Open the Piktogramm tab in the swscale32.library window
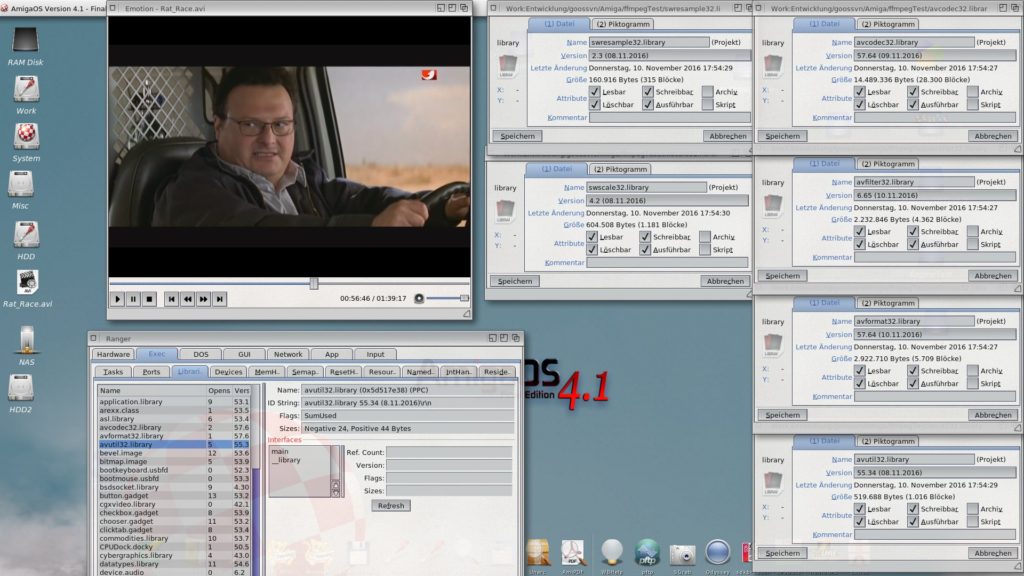This screenshot has height=576, width=1024. (620, 169)
